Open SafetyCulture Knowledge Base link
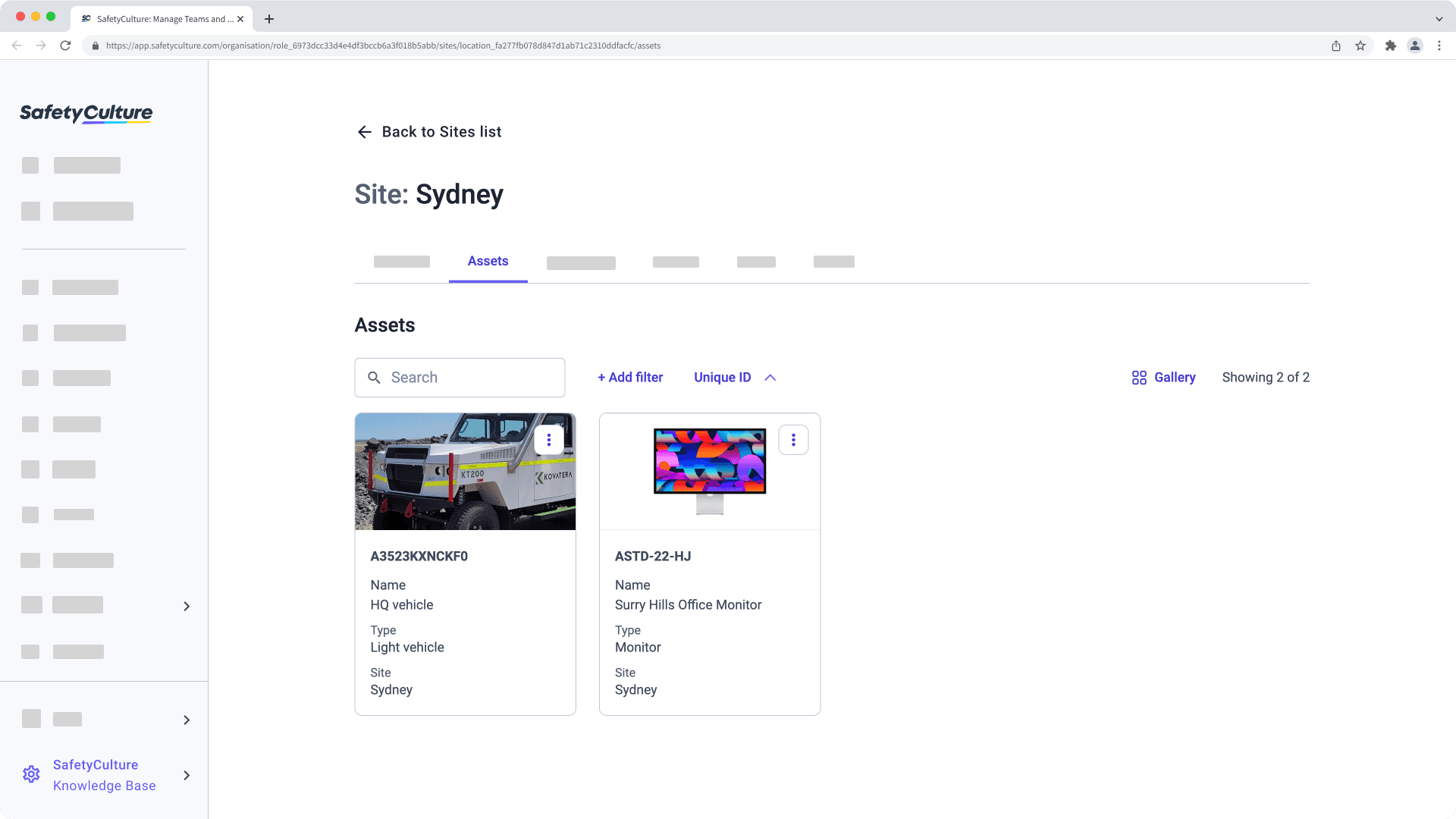 pyautogui.click(x=104, y=775)
